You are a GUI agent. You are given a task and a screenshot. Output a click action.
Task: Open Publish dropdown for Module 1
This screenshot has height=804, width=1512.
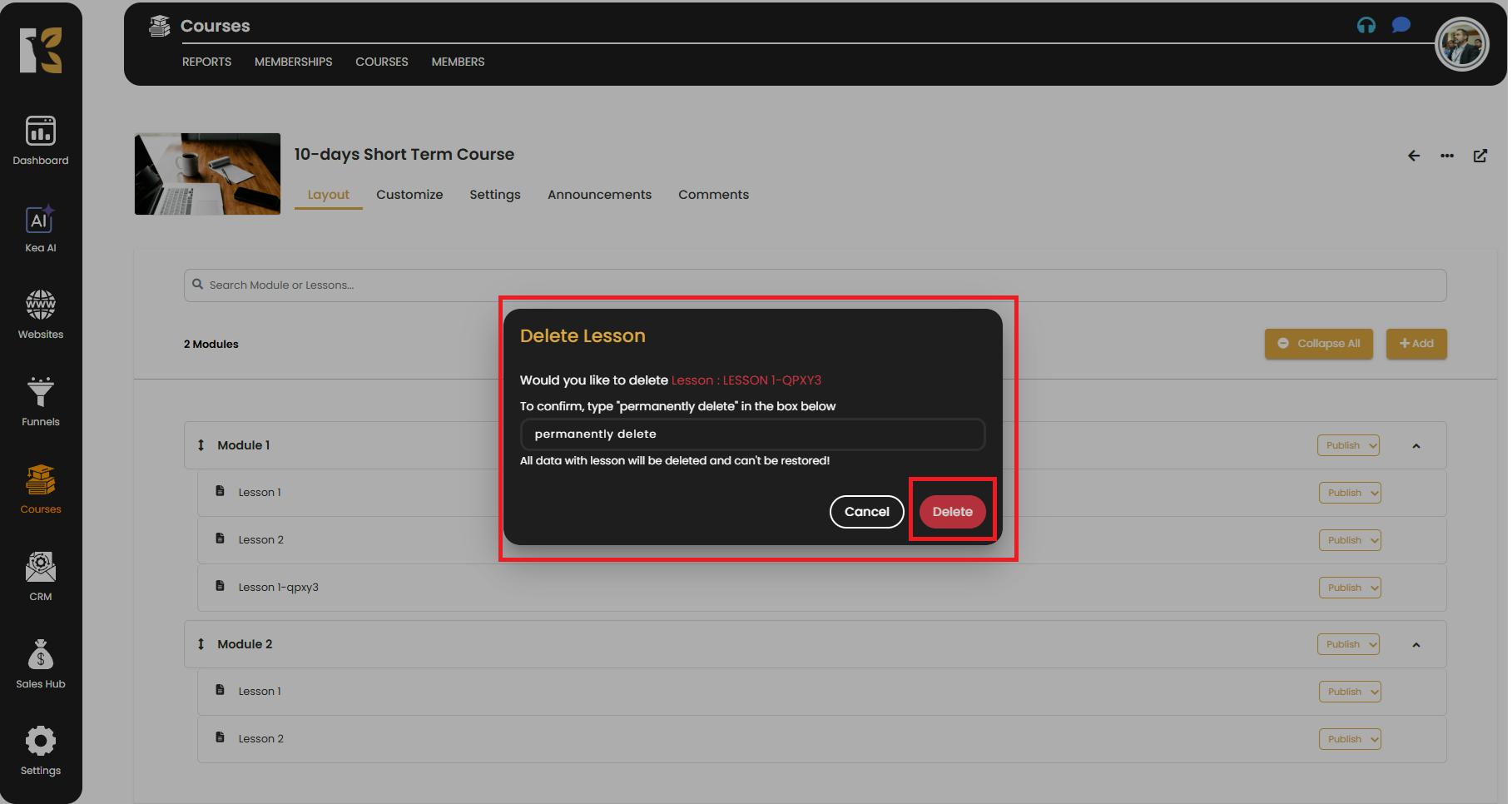pyautogui.click(x=1347, y=445)
